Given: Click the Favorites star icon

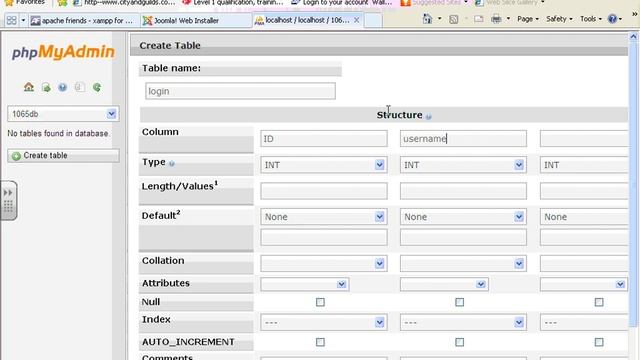Looking at the screenshot, I should [x=9, y=3].
